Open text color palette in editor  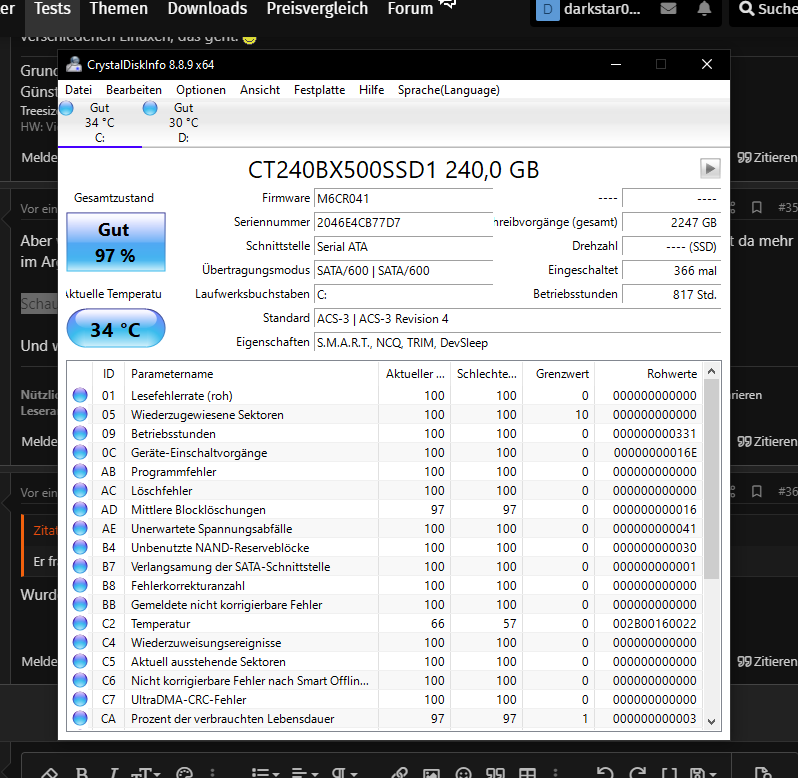(184, 773)
